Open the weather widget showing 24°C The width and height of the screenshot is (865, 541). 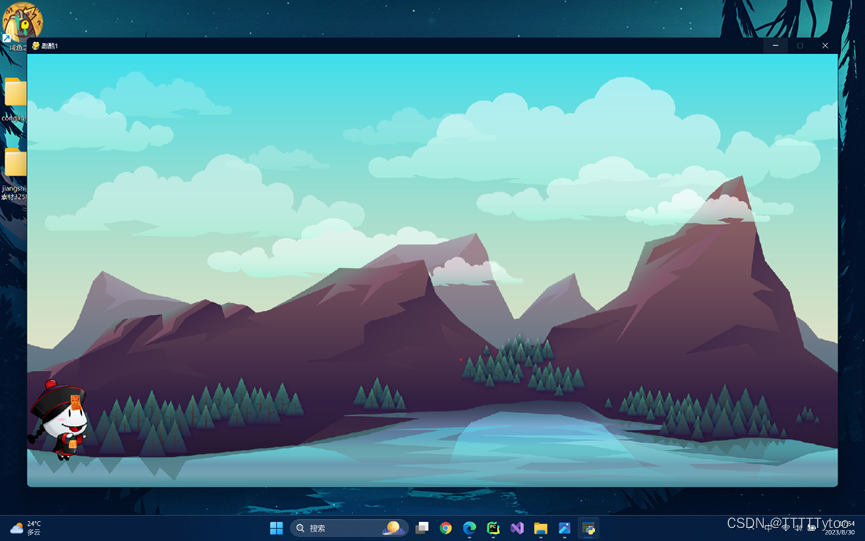coord(26,528)
